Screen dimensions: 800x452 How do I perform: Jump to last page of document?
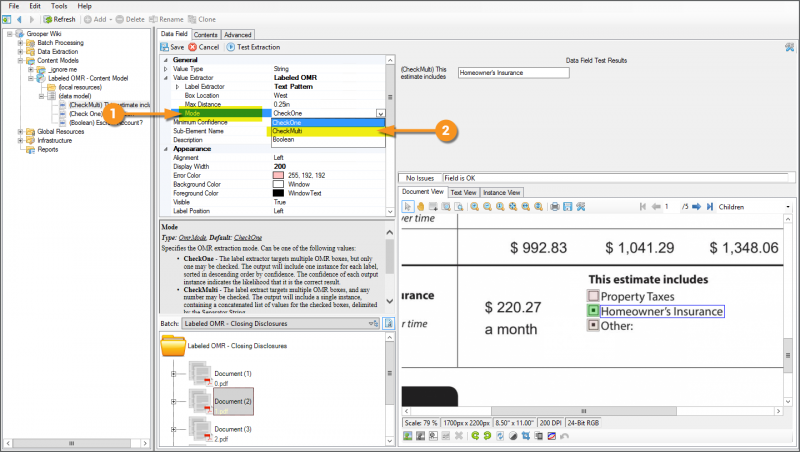click(x=710, y=207)
